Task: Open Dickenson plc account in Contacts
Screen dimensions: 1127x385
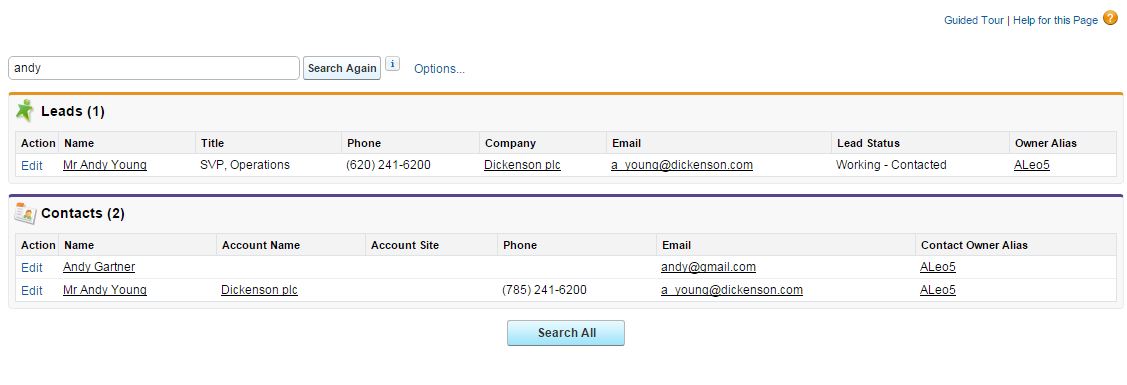Action: 259,289
